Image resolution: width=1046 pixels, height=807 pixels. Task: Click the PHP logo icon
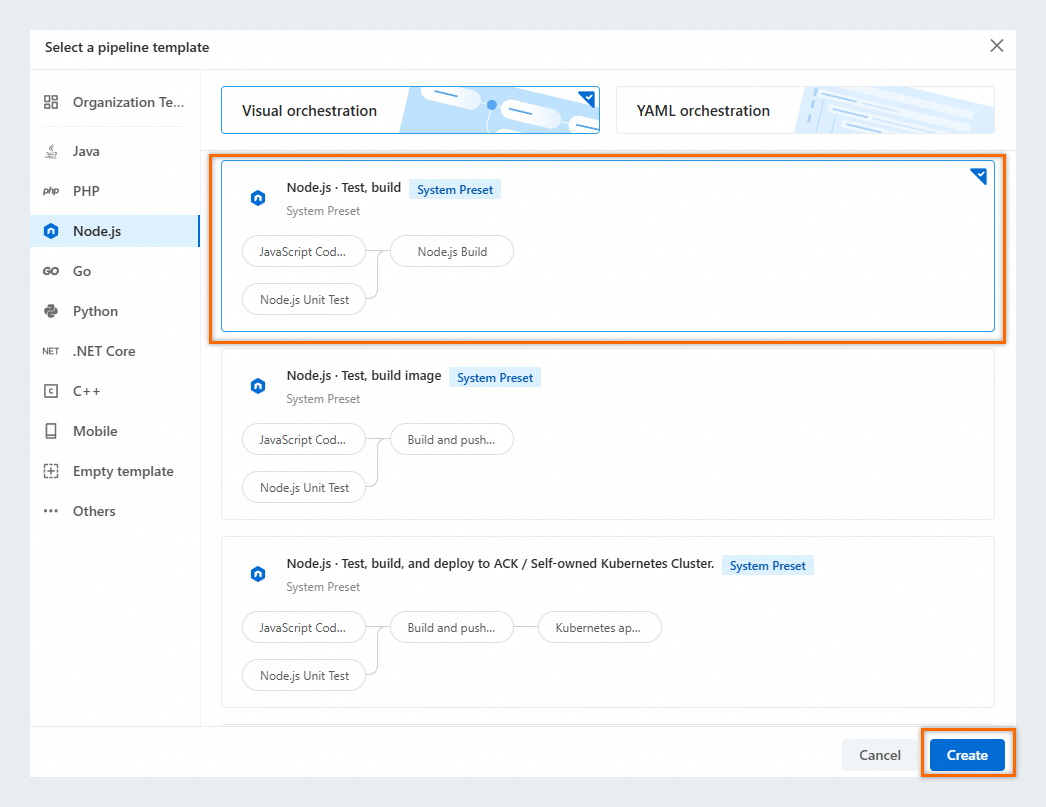tap(51, 191)
